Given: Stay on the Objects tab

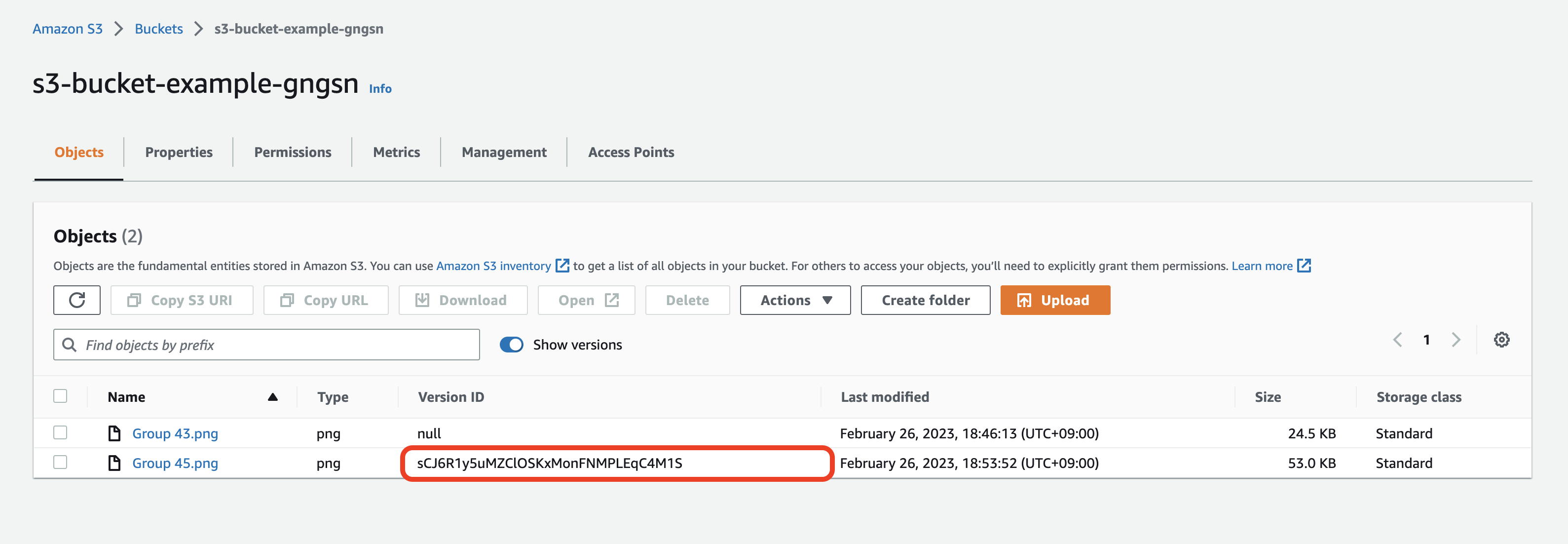Looking at the screenshot, I should [x=79, y=153].
